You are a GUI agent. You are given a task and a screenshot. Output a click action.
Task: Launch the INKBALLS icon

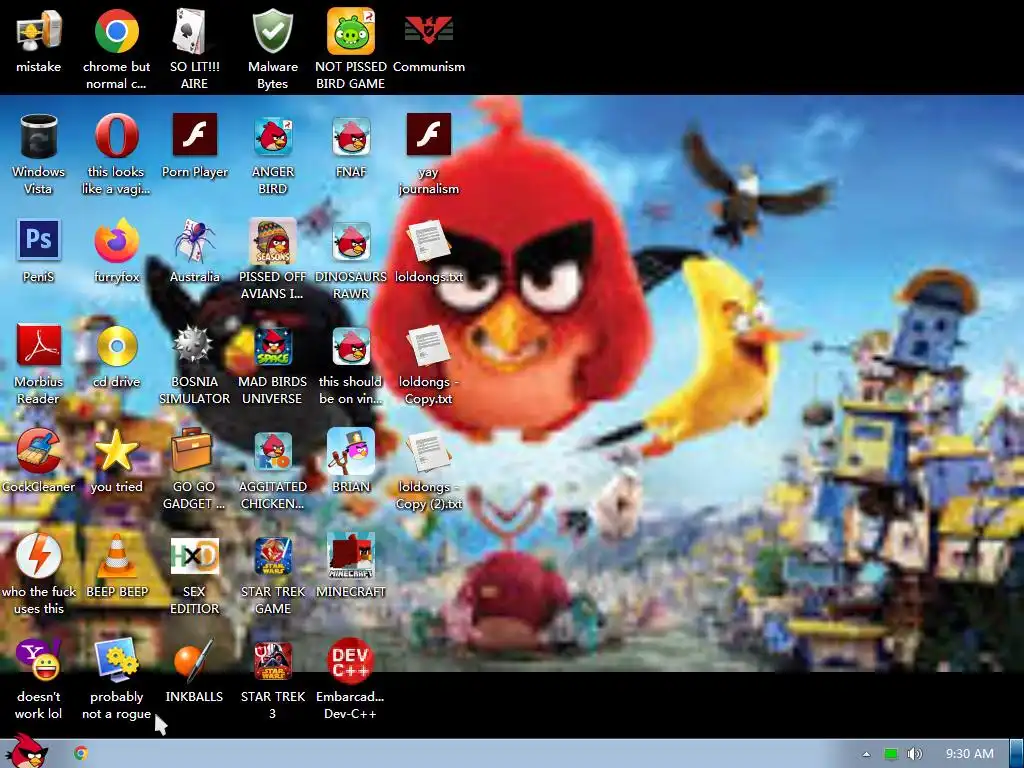(x=194, y=660)
